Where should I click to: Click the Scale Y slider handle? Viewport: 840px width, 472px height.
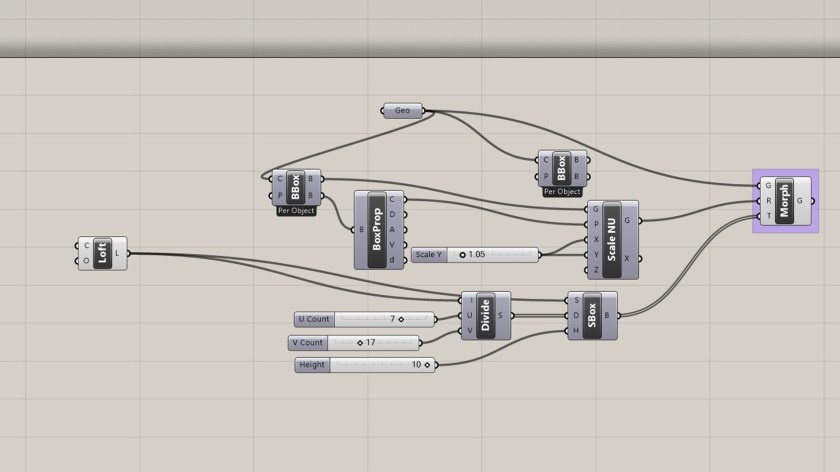click(x=463, y=255)
